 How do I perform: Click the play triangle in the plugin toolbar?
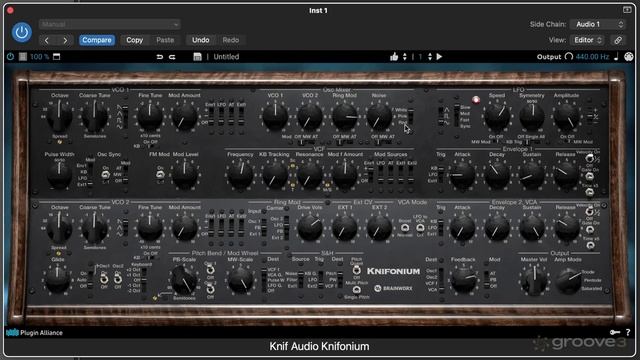pyautogui.click(x=439, y=57)
